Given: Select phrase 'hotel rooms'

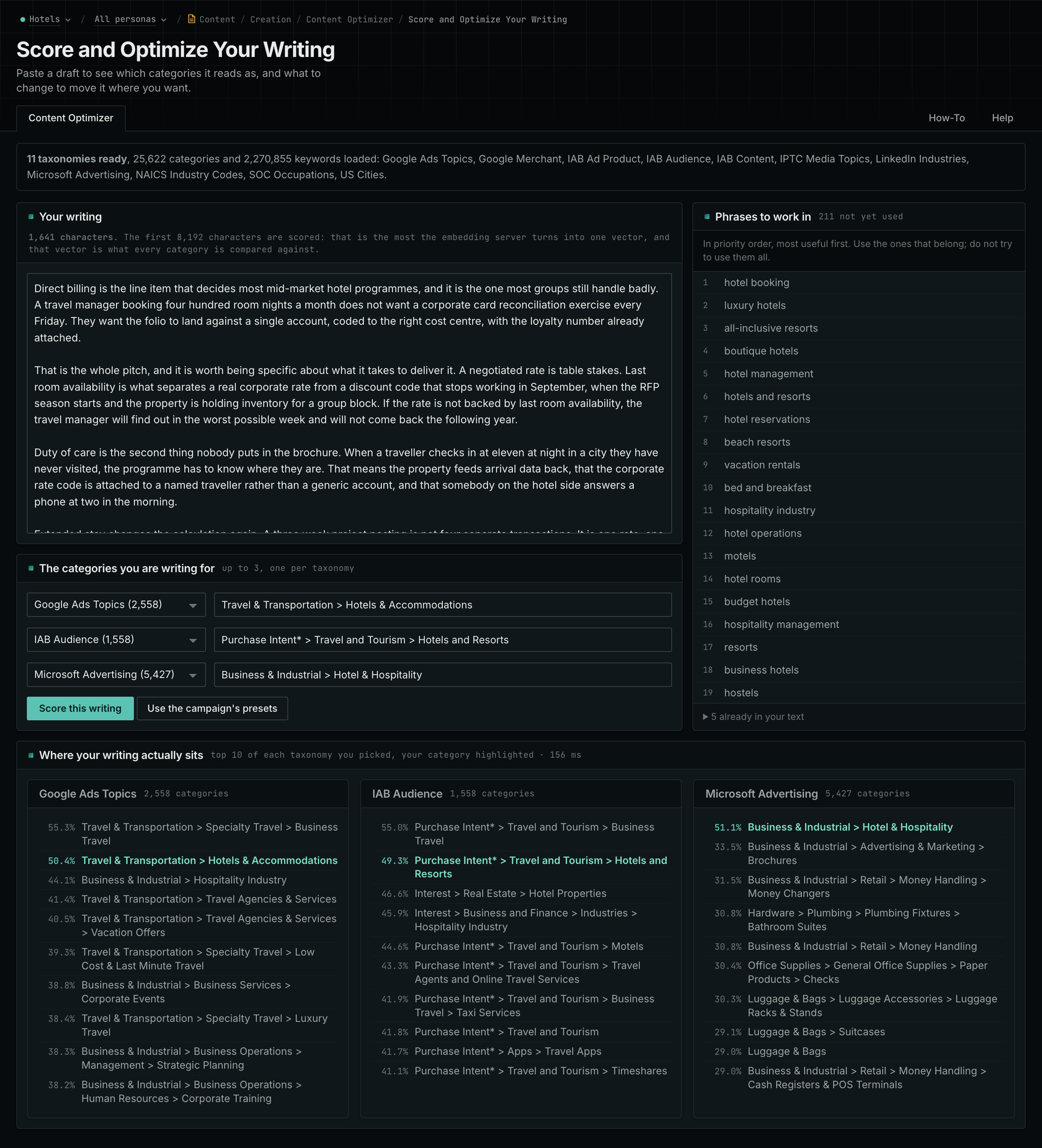Looking at the screenshot, I should tap(858, 579).
